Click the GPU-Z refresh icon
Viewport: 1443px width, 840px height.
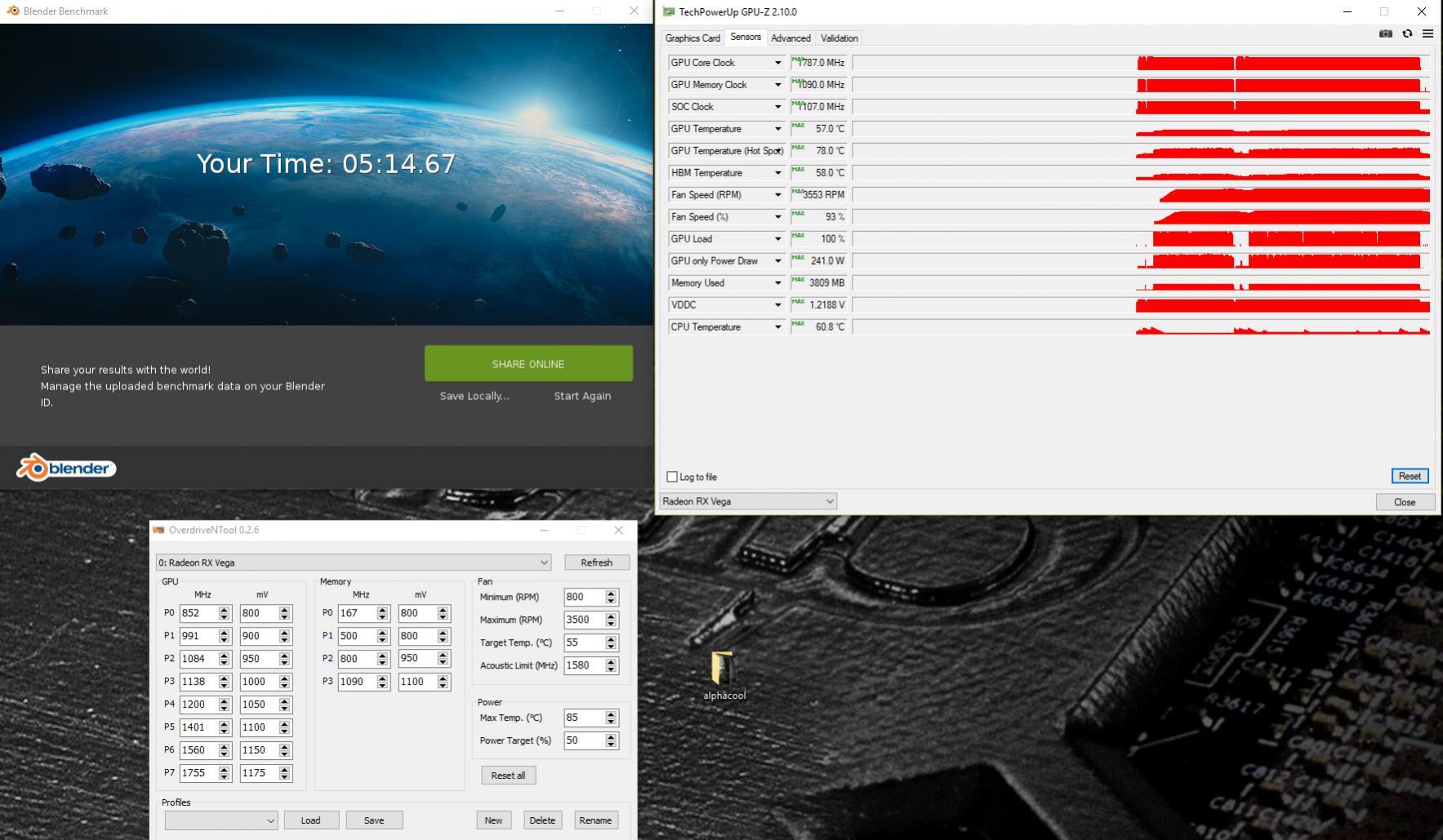point(1407,33)
